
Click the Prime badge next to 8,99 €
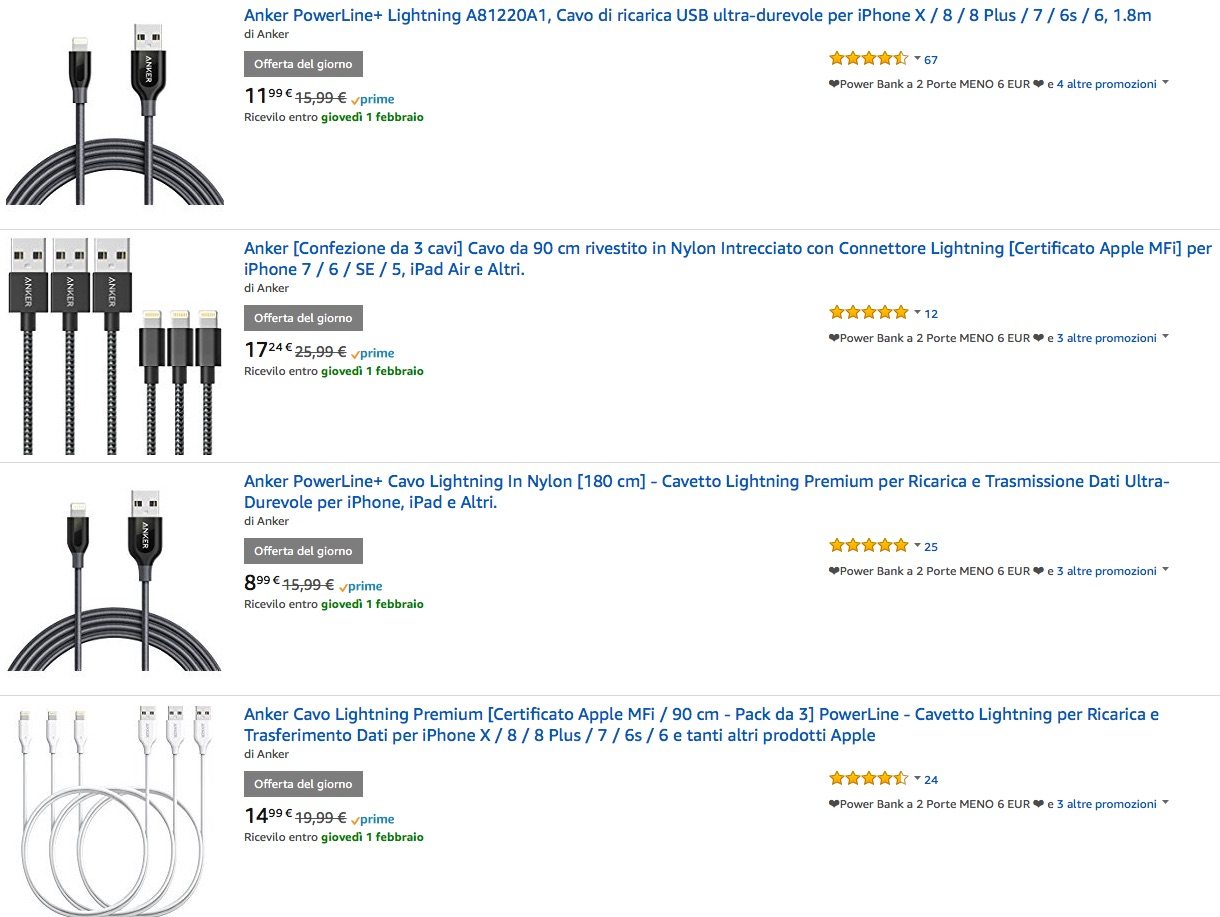point(361,587)
